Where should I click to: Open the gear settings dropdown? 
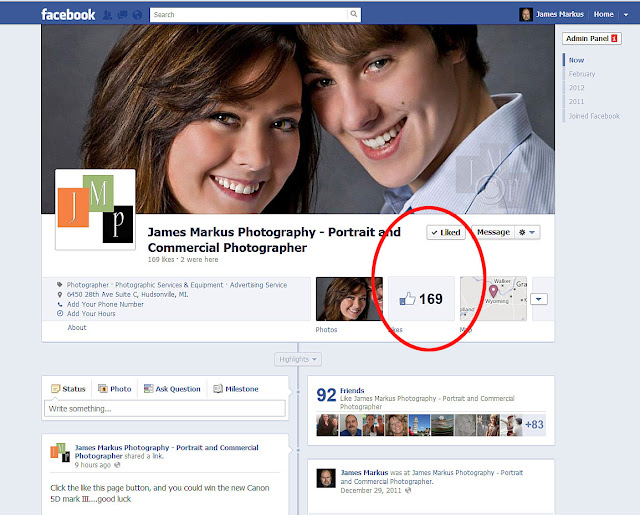point(527,232)
